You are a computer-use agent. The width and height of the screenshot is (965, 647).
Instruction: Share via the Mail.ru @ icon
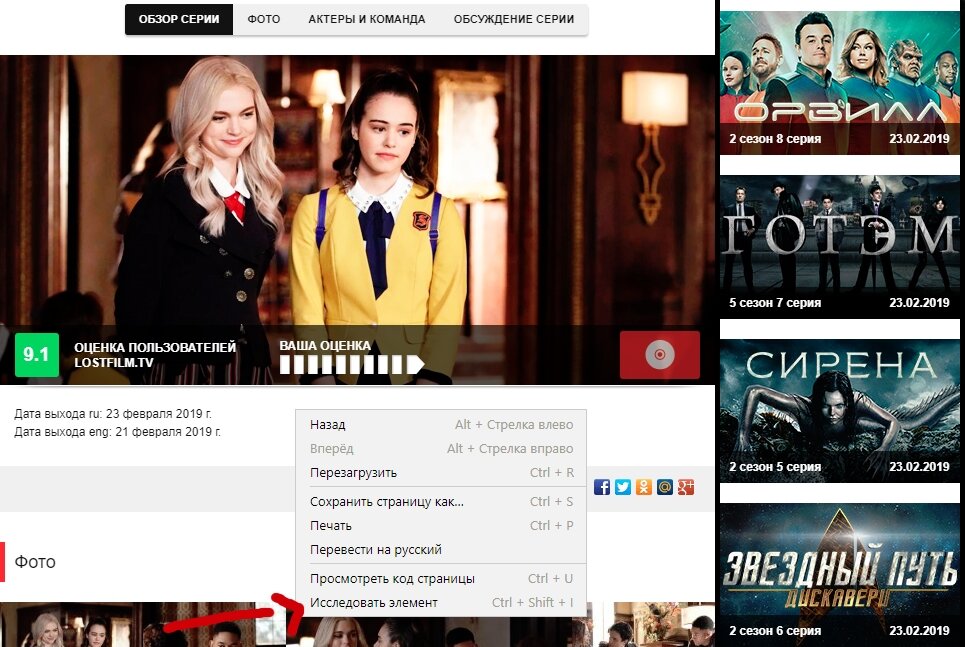[665, 487]
